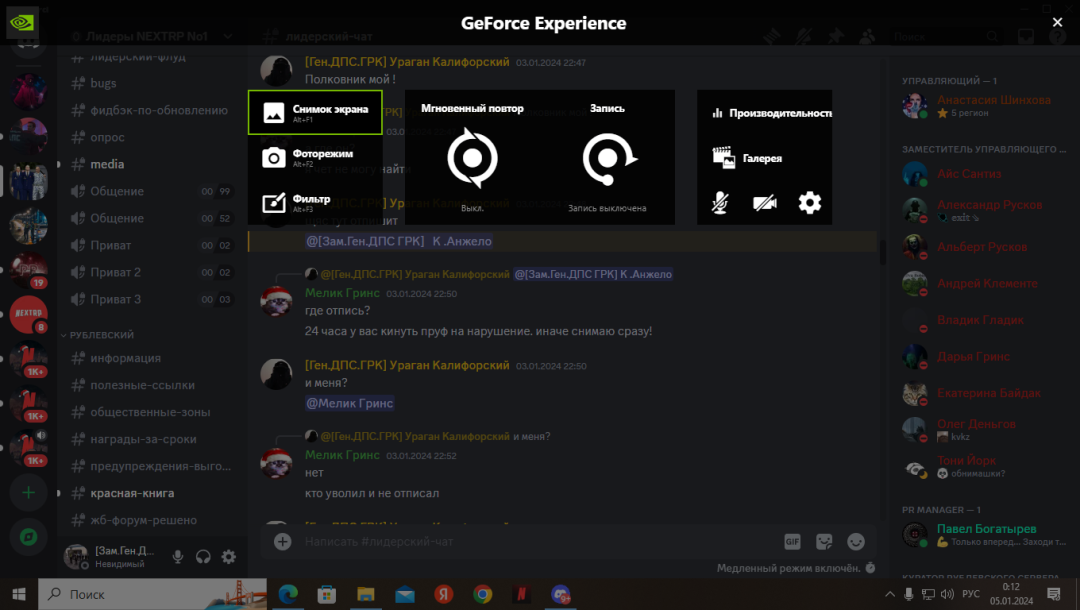Click the Discord emoji picker icon
This screenshot has width=1080, height=610.
click(x=855, y=541)
